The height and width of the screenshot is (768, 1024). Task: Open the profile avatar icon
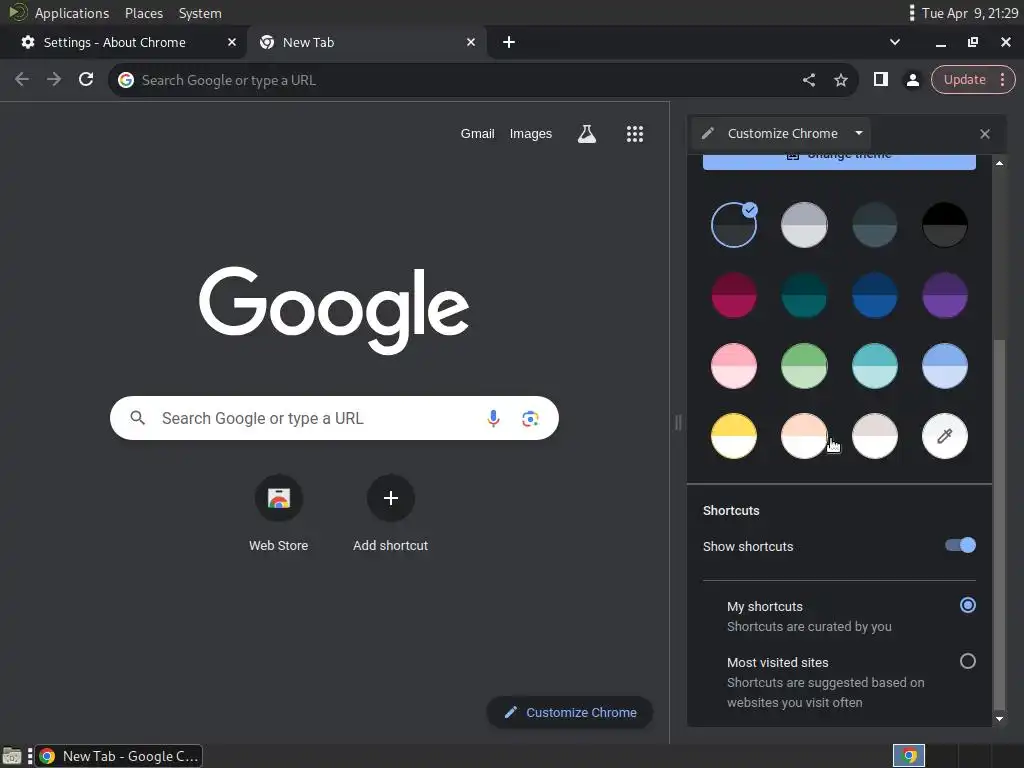(x=912, y=80)
